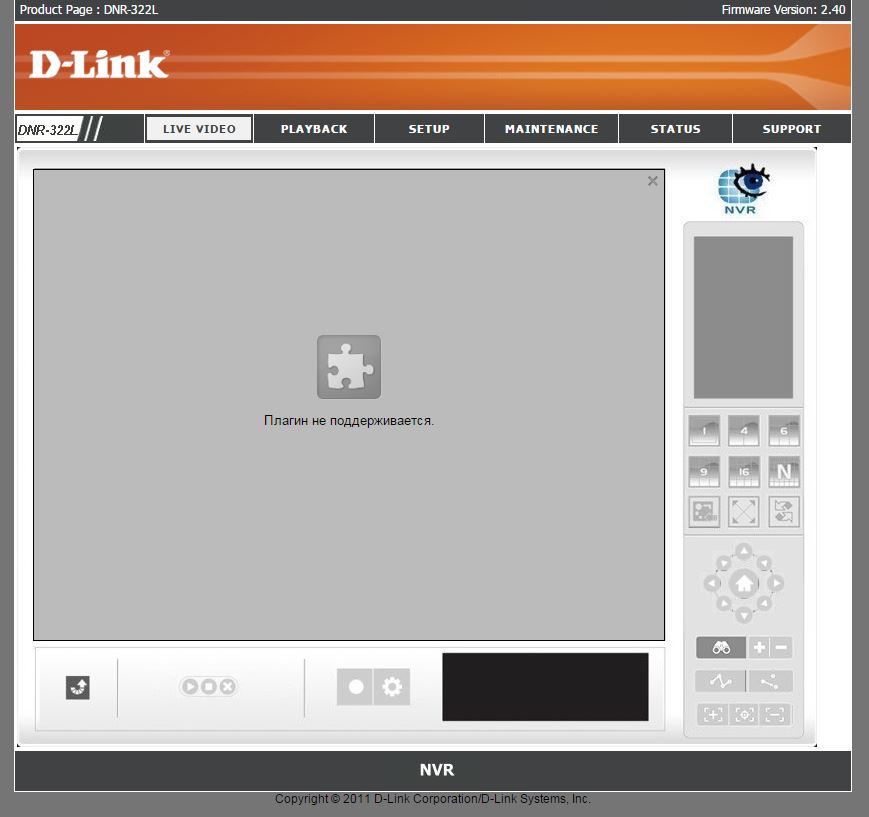
Task: Move camera down-right with diagonal PTZ arrow
Action: pyautogui.click(x=764, y=603)
